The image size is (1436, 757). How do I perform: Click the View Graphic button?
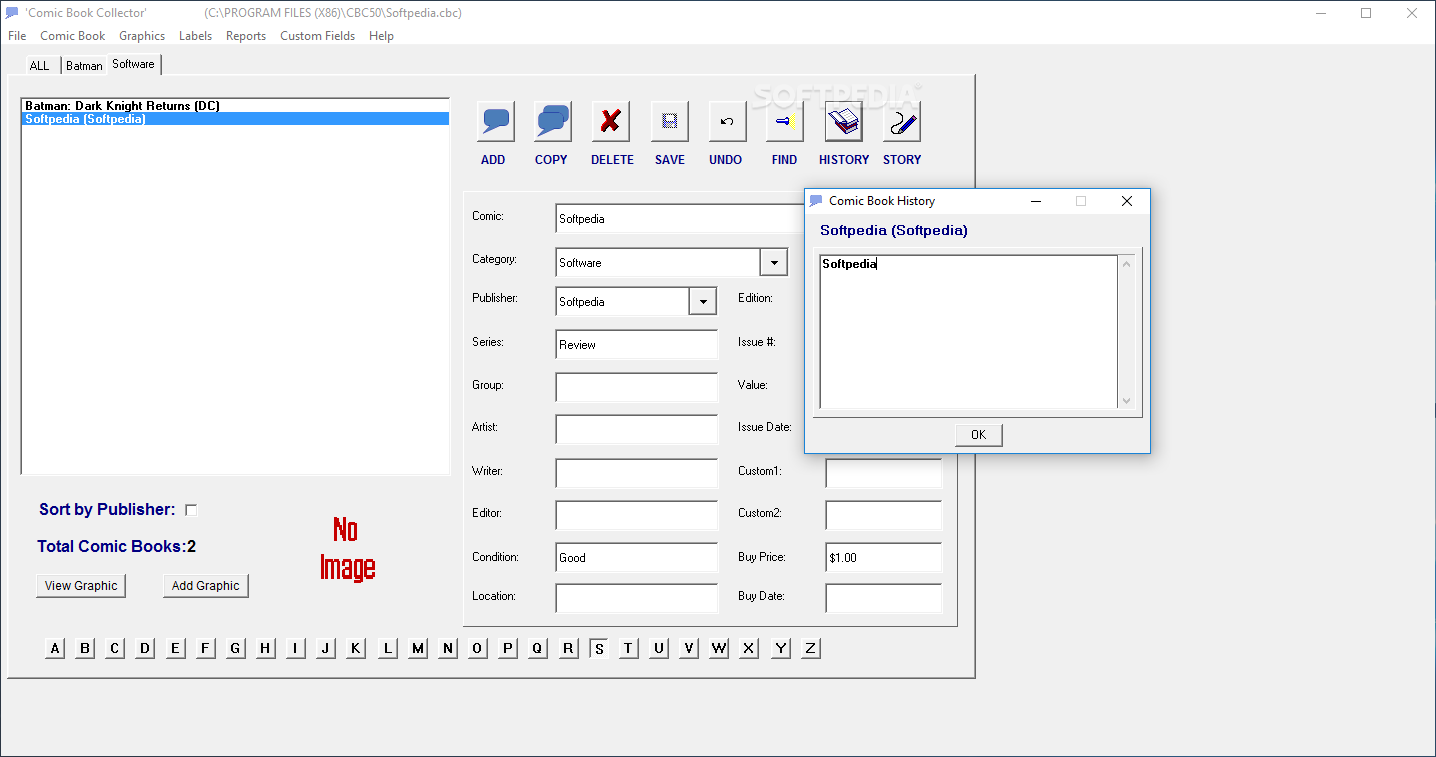pos(81,586)
